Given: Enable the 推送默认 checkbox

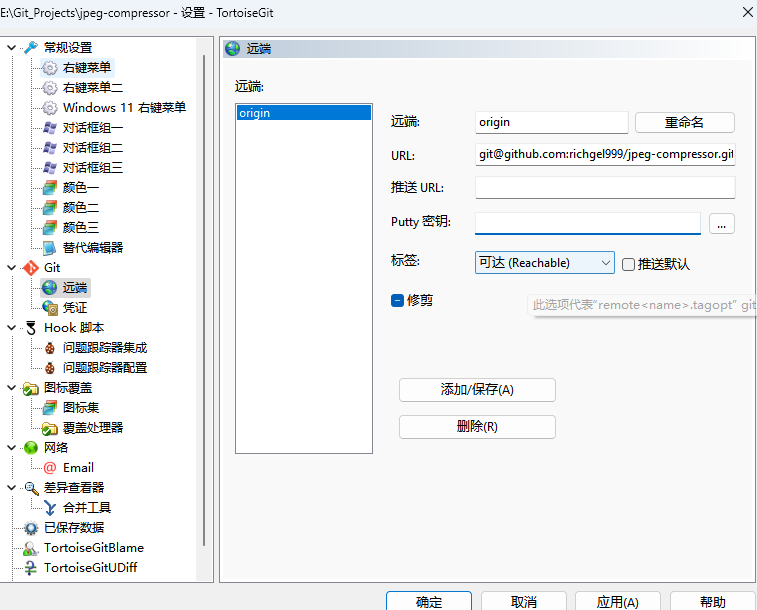Looking at the screenshot, I should pos(628,264).
